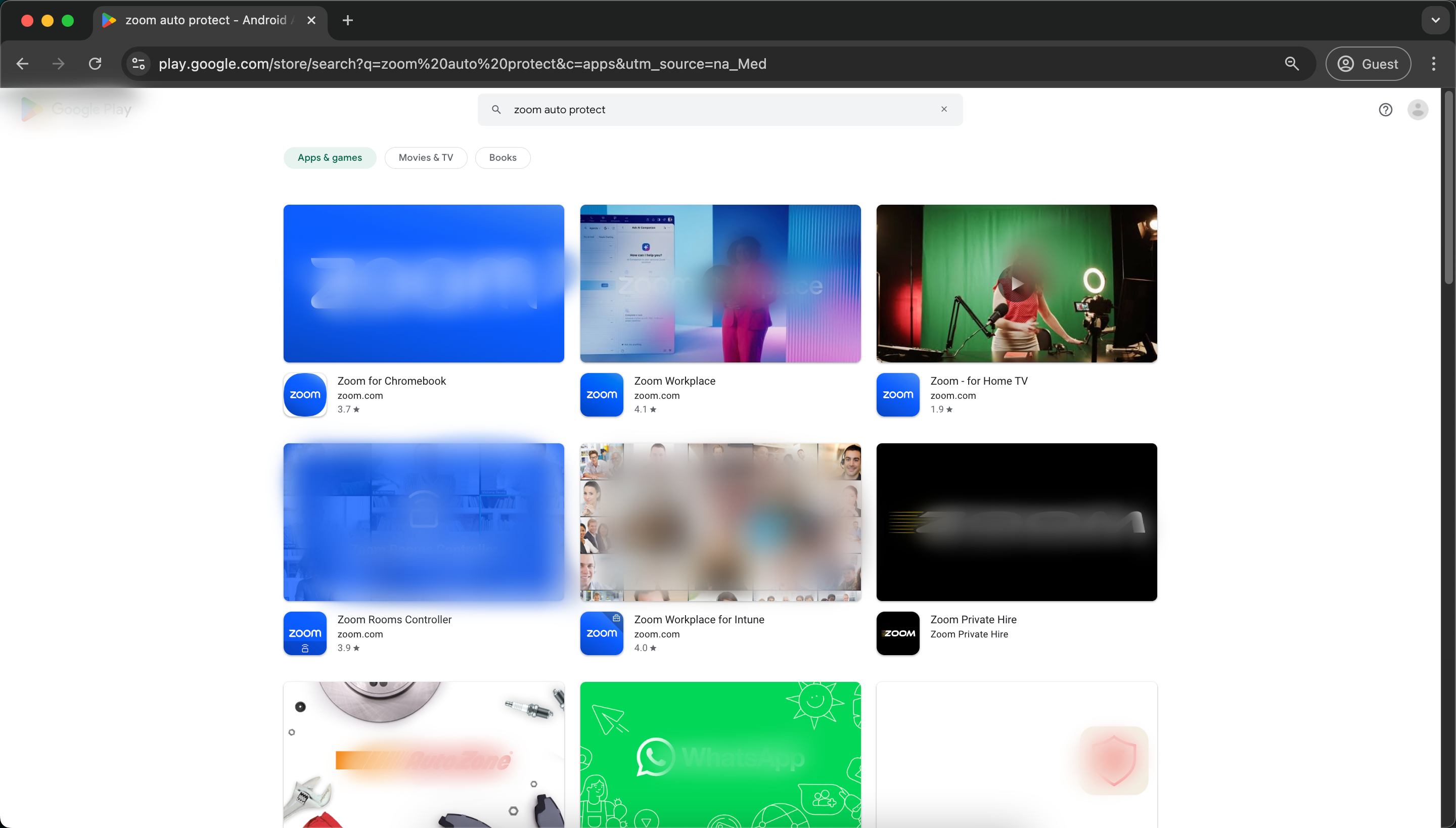Open the Zoom Workplace title link
The image size is (1456, 828).
click(674, 381)
